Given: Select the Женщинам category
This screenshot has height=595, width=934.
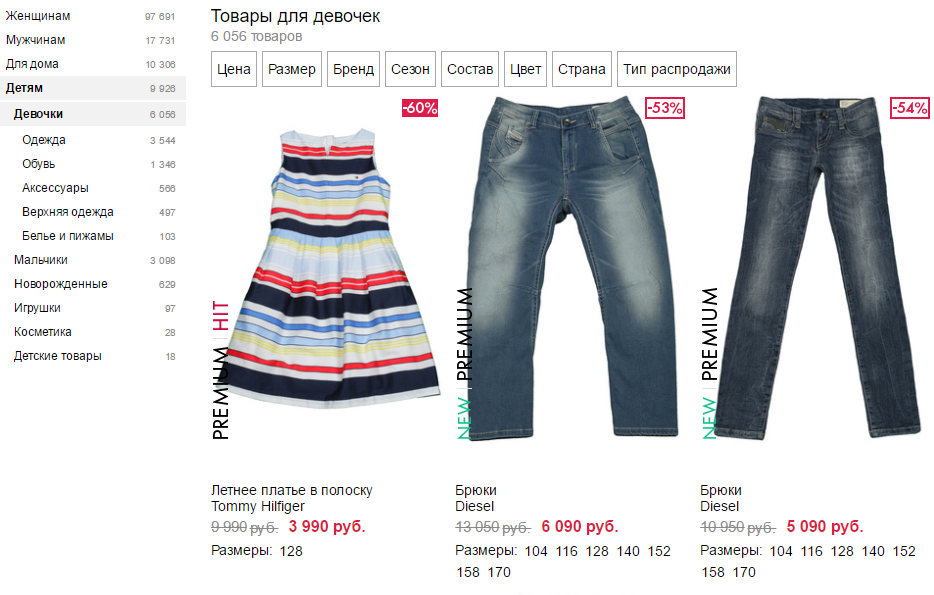Looking at the screenshot, I should pos(38,16).
